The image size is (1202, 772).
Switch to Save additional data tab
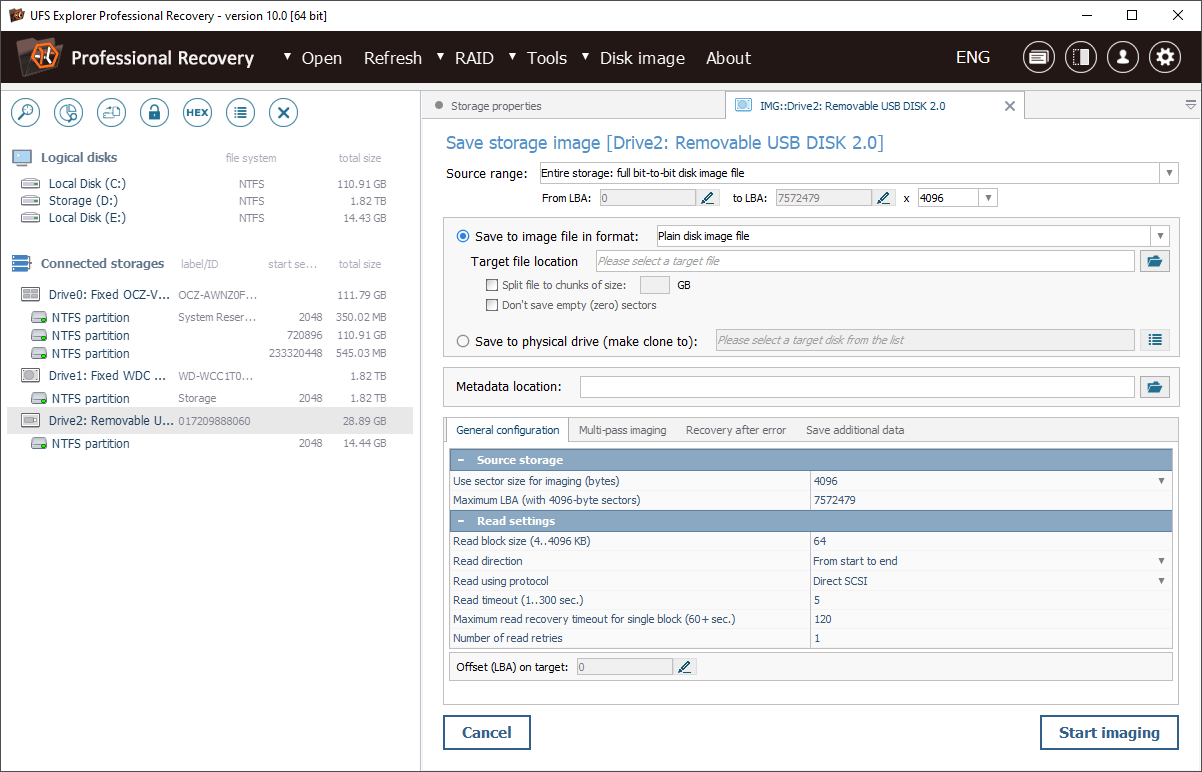[x=855, y=430]
